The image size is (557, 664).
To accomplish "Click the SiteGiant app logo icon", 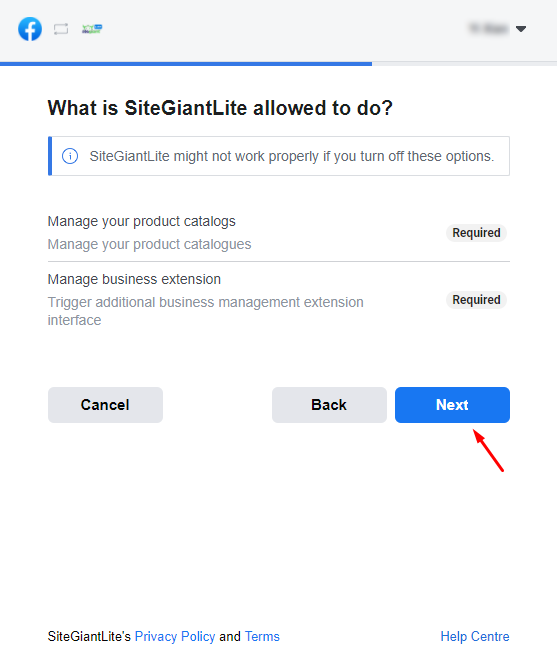I will click(x=92, y=29).
